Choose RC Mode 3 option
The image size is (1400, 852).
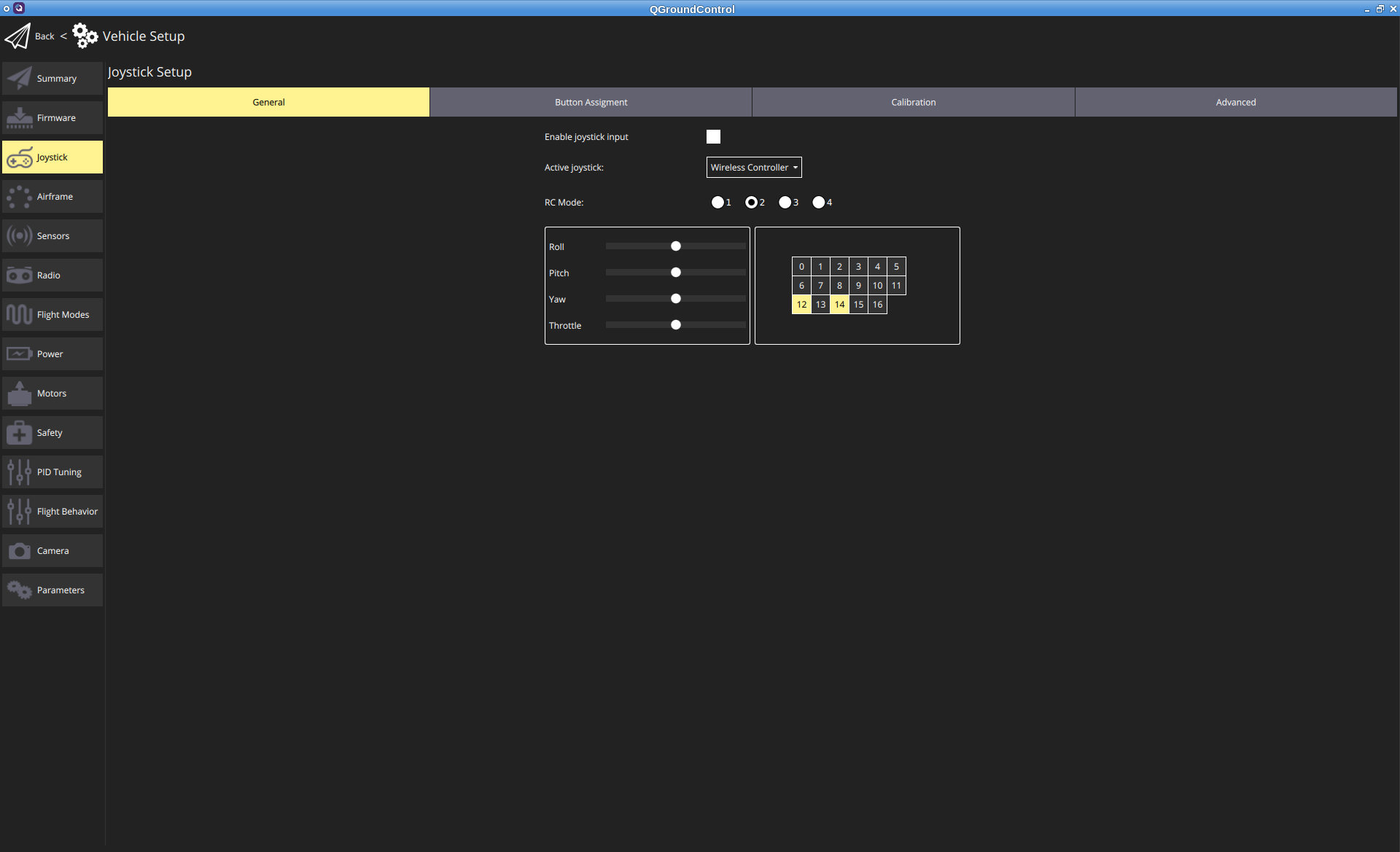coord(785,203)
